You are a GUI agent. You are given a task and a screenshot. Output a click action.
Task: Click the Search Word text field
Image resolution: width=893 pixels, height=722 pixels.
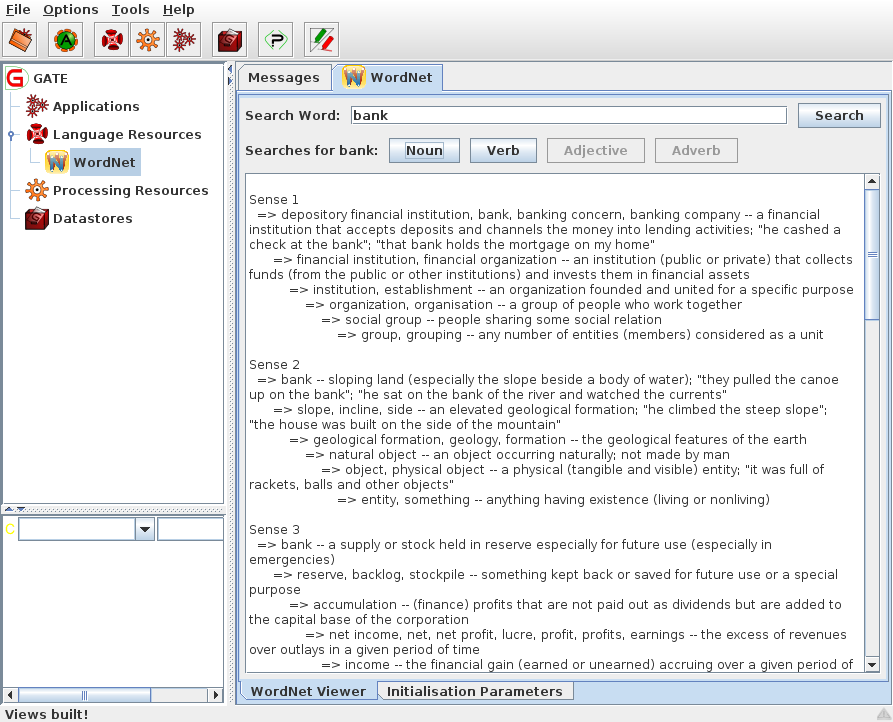568,115
